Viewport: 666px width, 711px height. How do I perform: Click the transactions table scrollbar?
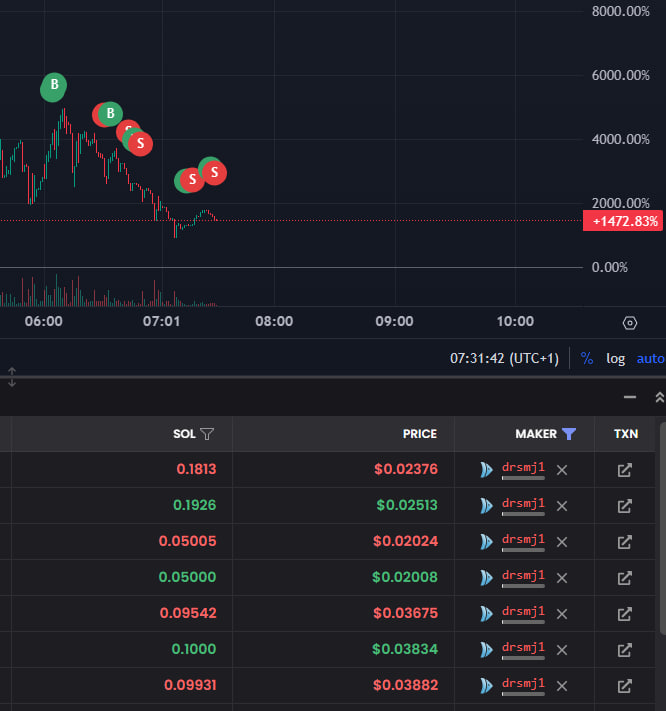click(x=662, y=528)
